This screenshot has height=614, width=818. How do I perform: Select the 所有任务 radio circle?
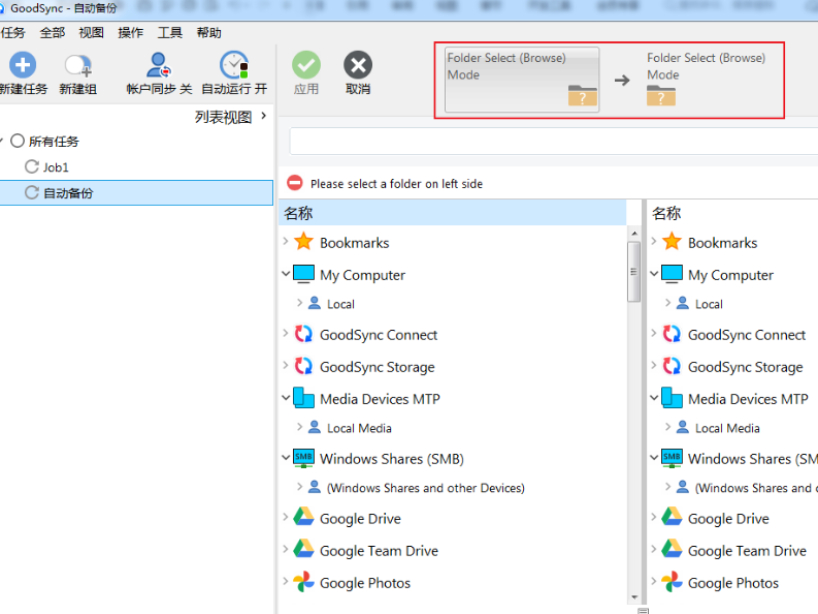coord(18,141)
